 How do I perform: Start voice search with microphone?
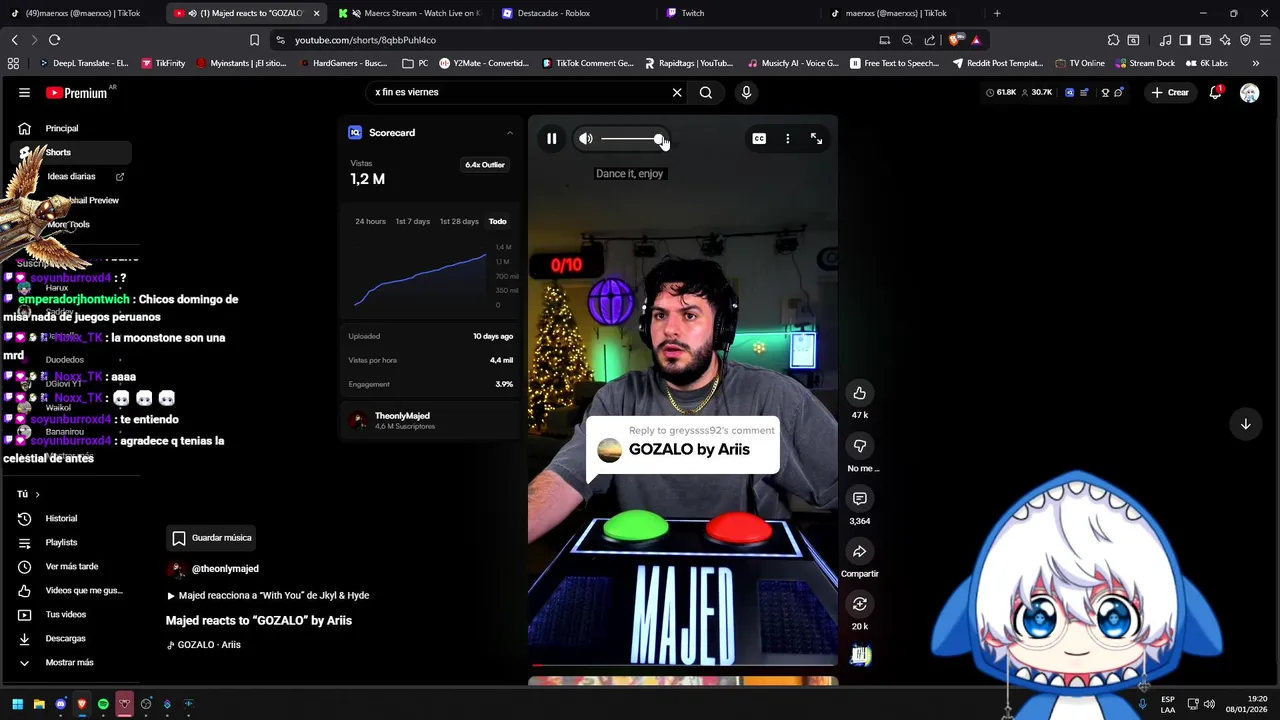pyautogui.click(x=746, y=92)
